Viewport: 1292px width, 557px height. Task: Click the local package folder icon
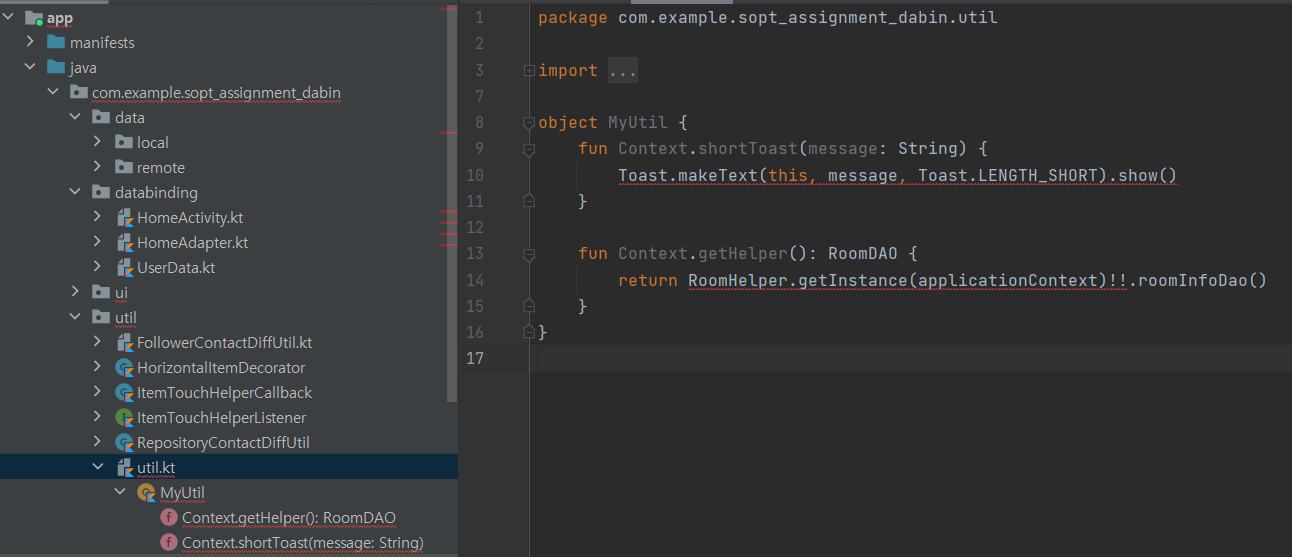(123, 142)
